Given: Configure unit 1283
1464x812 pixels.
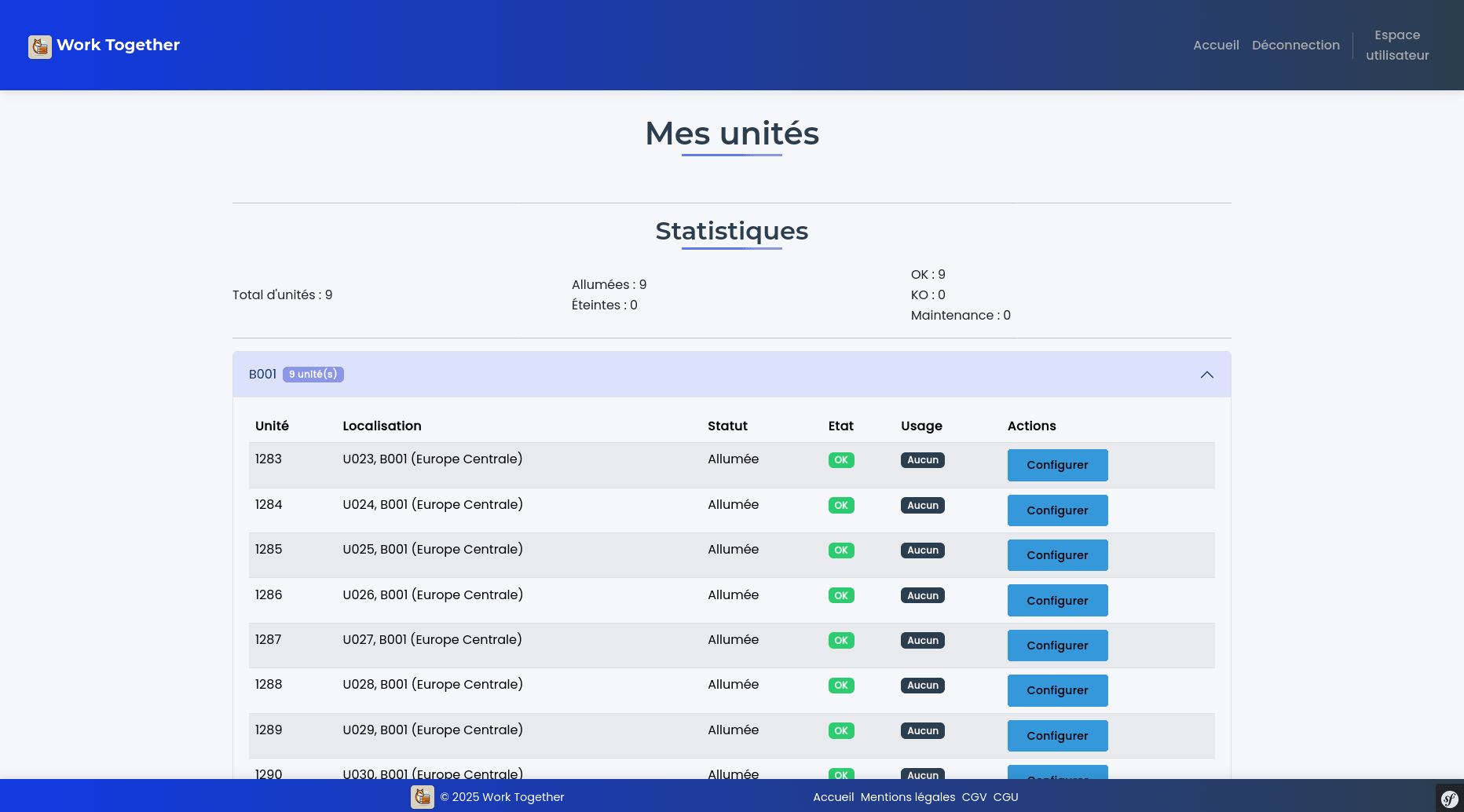Looking at the screenshot, I should pyautogui.click(x=1058, y=465).
